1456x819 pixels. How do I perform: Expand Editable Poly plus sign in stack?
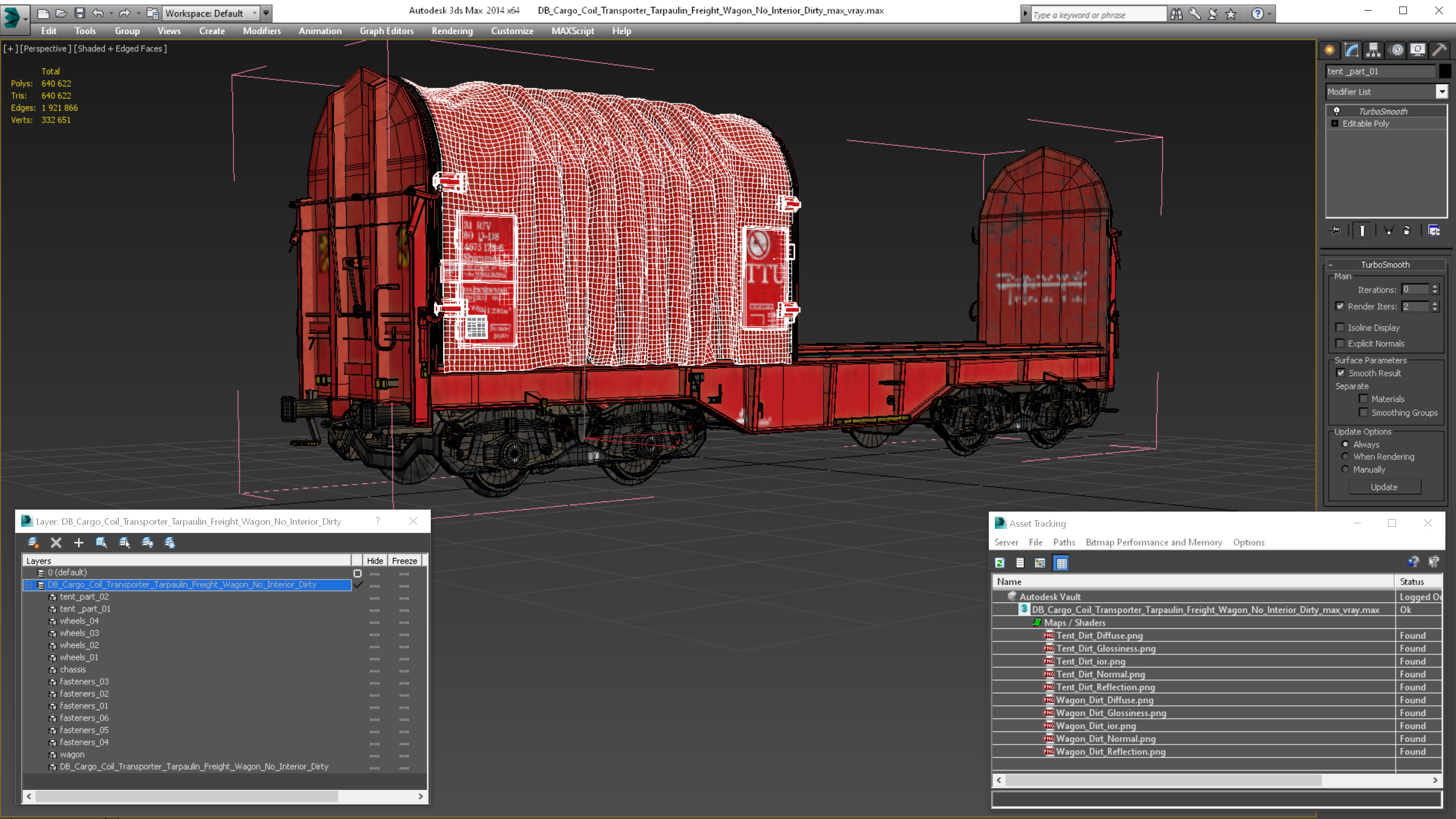[1335, 123]
